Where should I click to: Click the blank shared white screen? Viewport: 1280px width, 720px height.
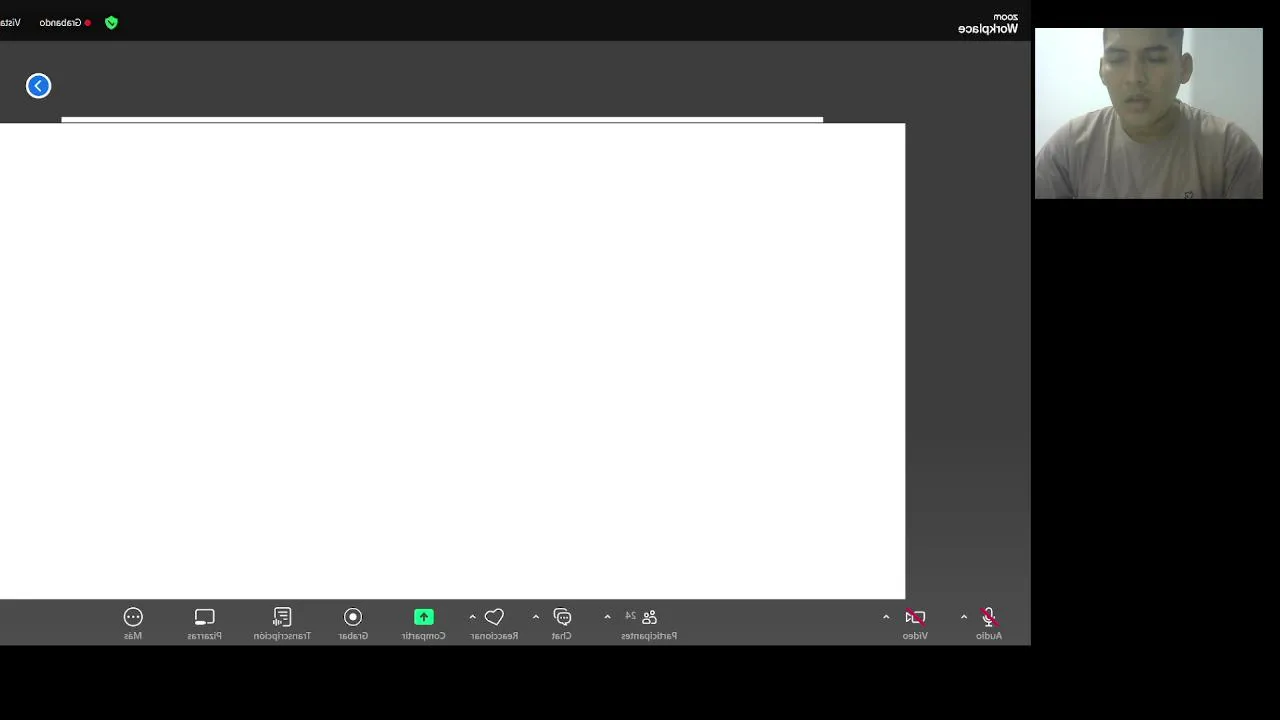(x=452, y=361)
